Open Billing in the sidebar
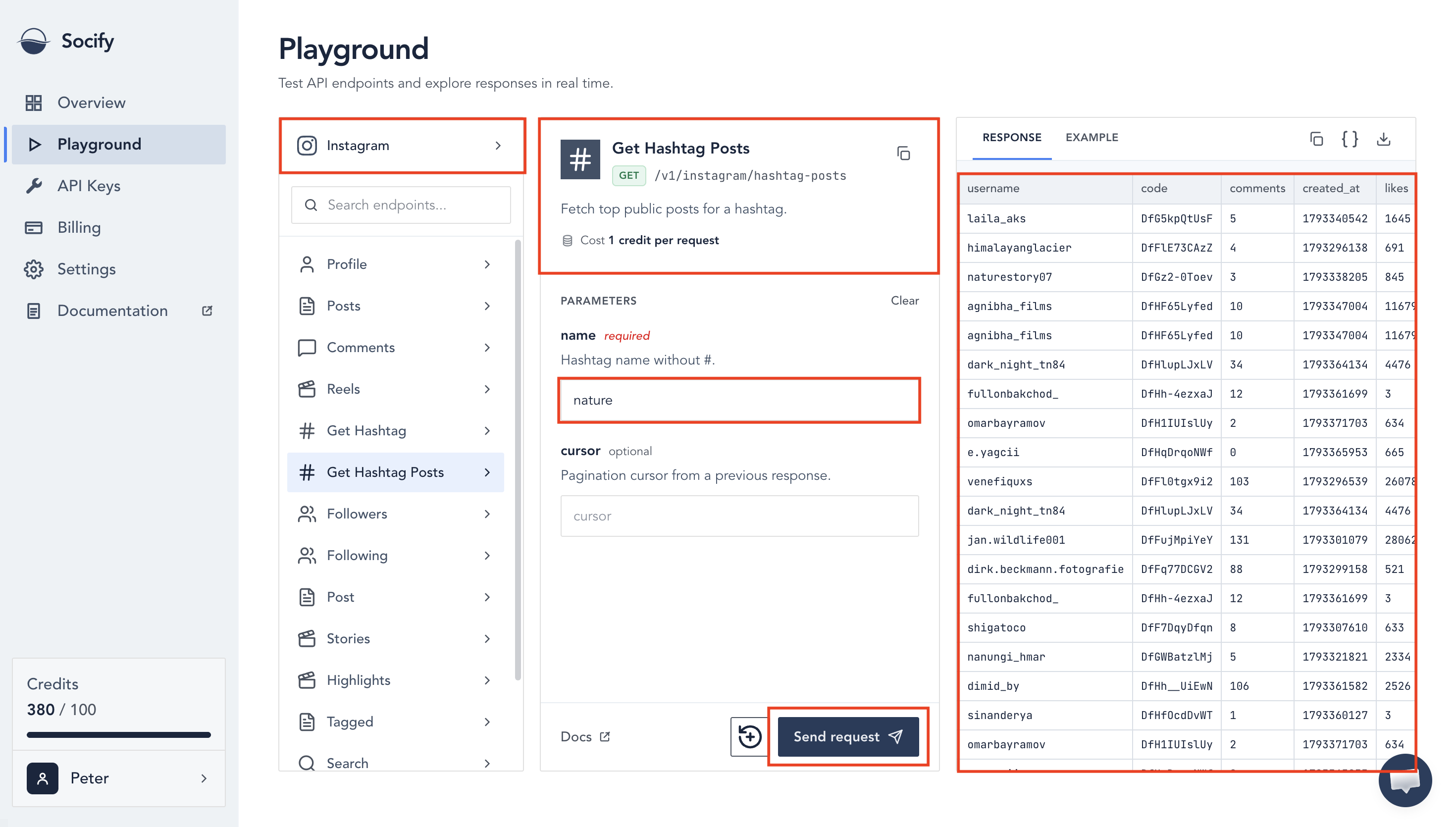This screenshot has width=1456, height=827. [x=119, y=227]
